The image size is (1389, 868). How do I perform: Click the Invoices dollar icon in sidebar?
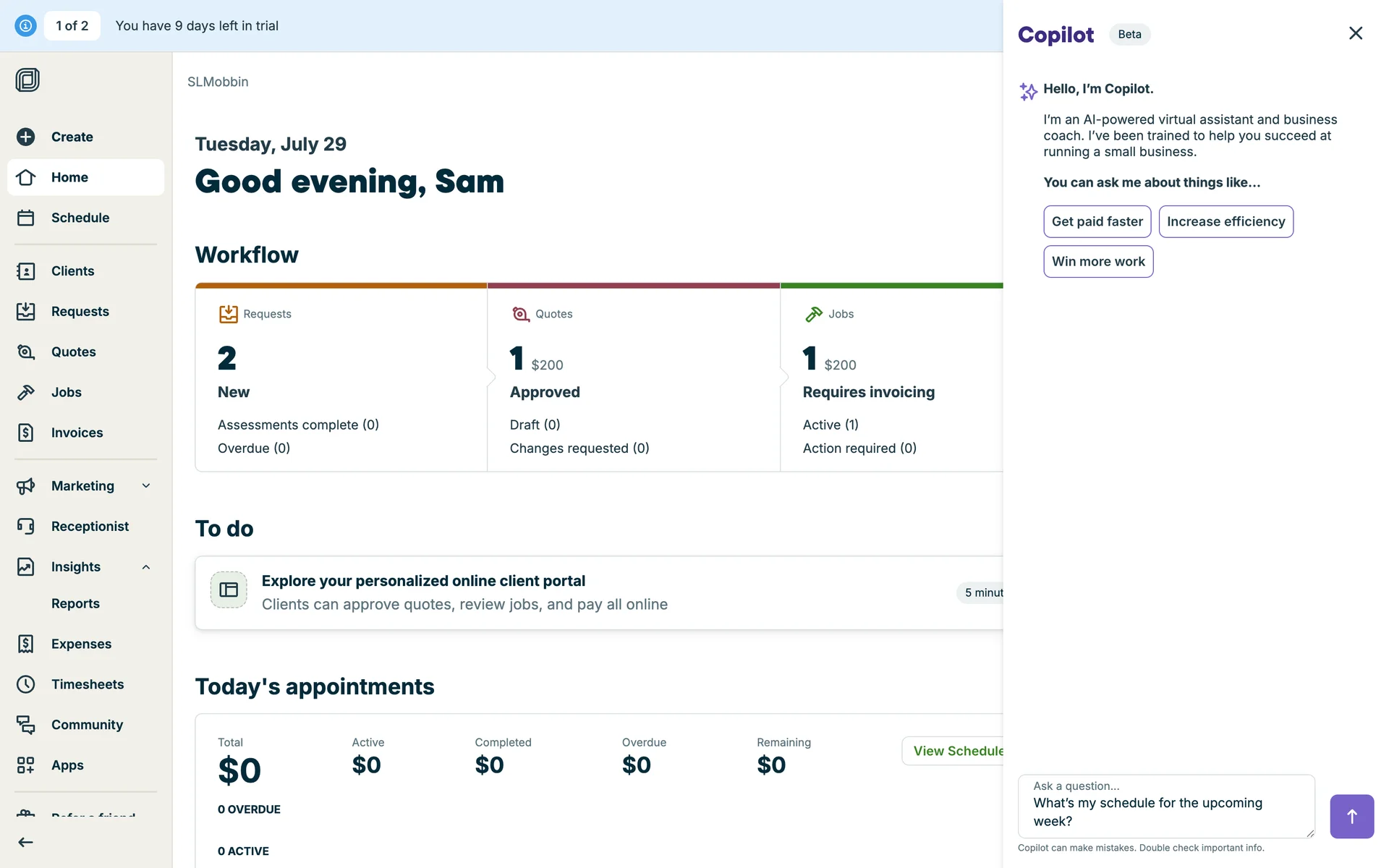(x=26, y=433)
